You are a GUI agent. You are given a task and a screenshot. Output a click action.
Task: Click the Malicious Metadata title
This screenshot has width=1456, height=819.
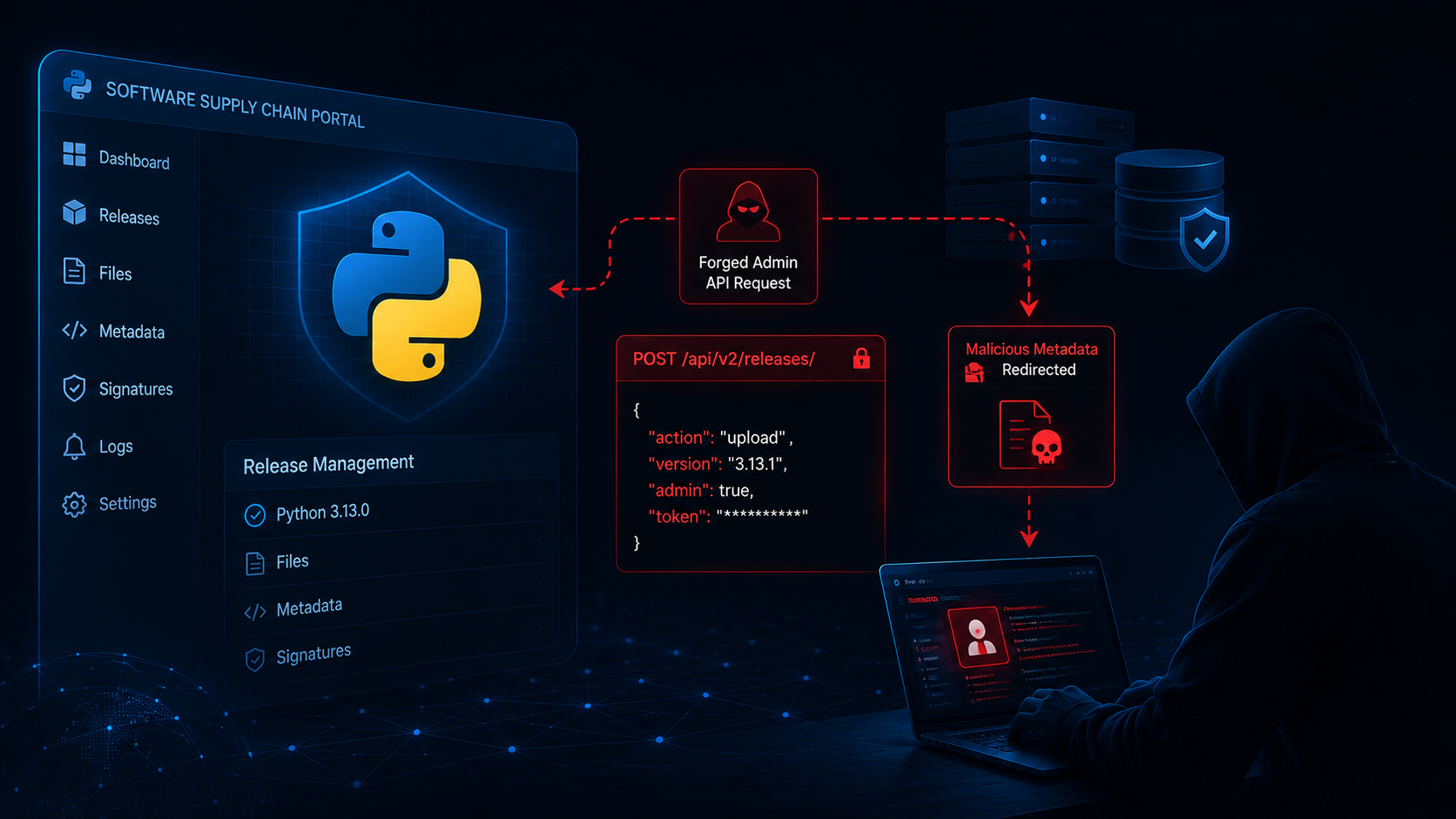[x=1031, y=349]
